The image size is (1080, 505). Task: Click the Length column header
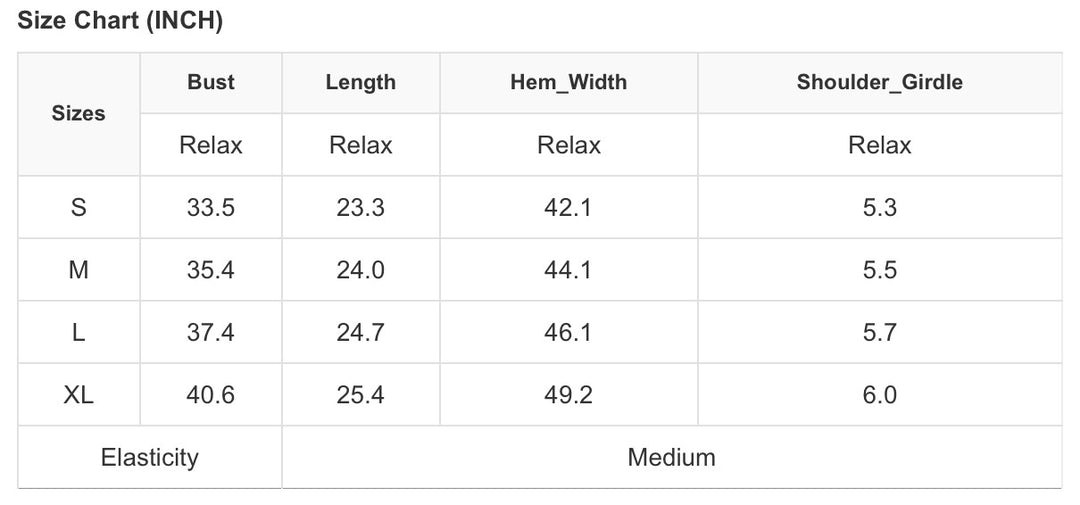361,82
